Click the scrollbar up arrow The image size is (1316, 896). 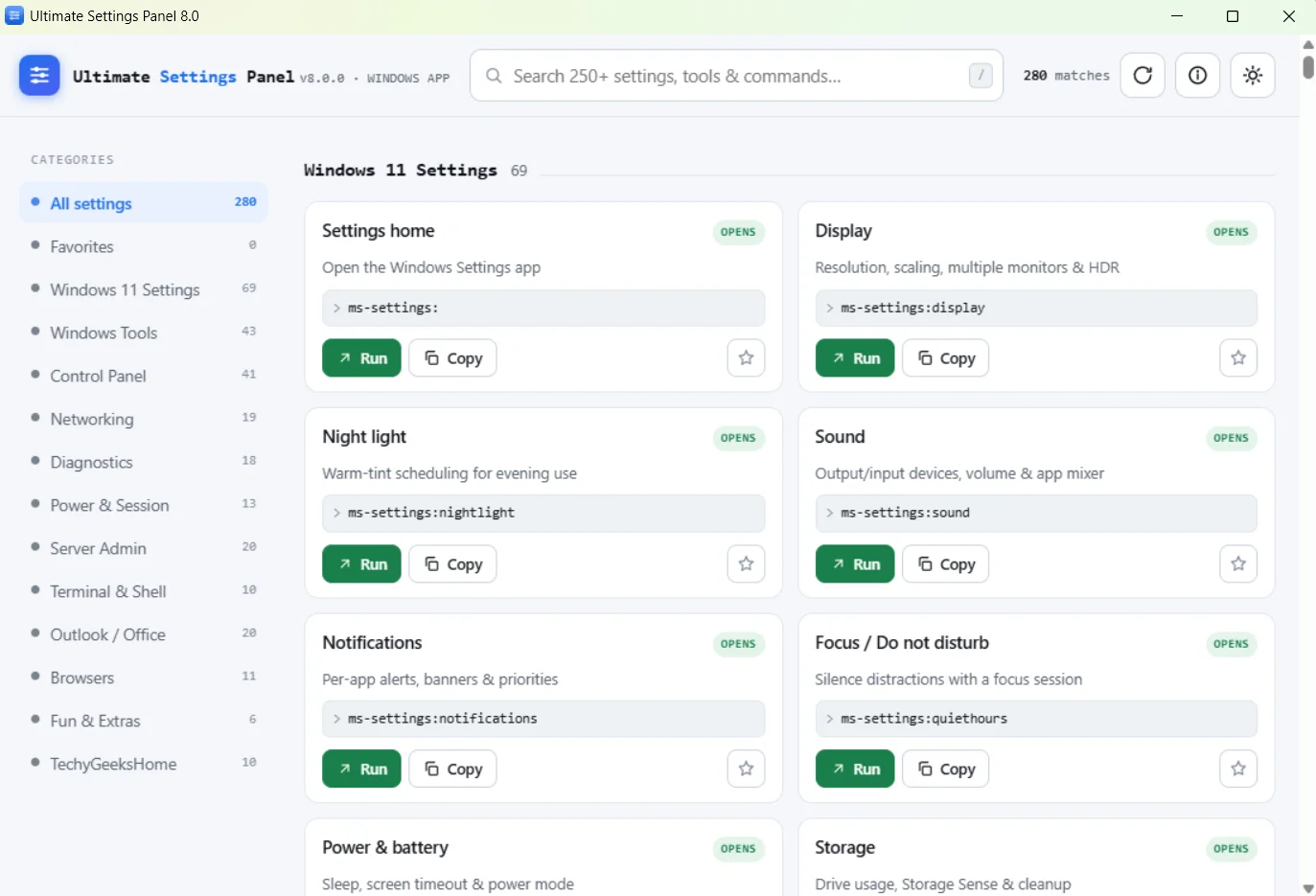click(1308, 44)
